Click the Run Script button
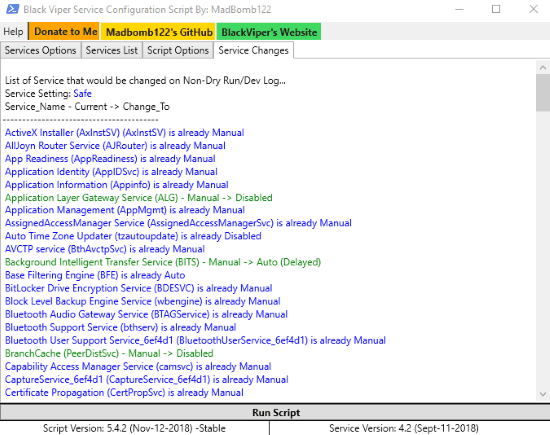The height and width of the screenshot is (435, 550). click(x=275, y=412)
